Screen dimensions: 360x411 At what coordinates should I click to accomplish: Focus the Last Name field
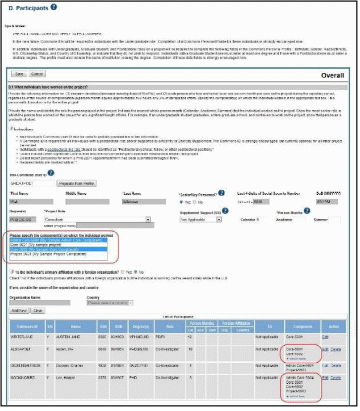[x=144, y=202]
